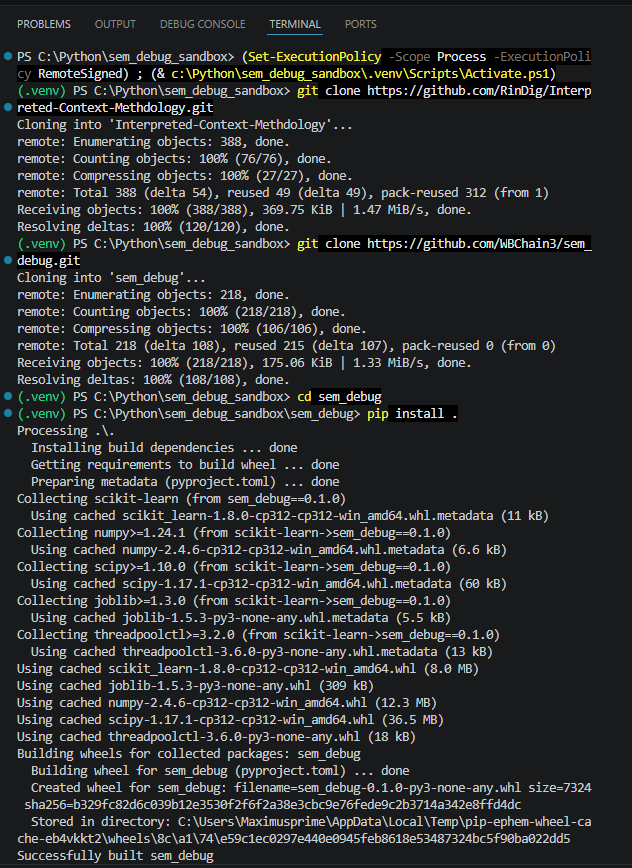The width and height of the screenshot is (632, 868).
Task: Click the 'Processing .\.' line
Action: tap(65, 431)
